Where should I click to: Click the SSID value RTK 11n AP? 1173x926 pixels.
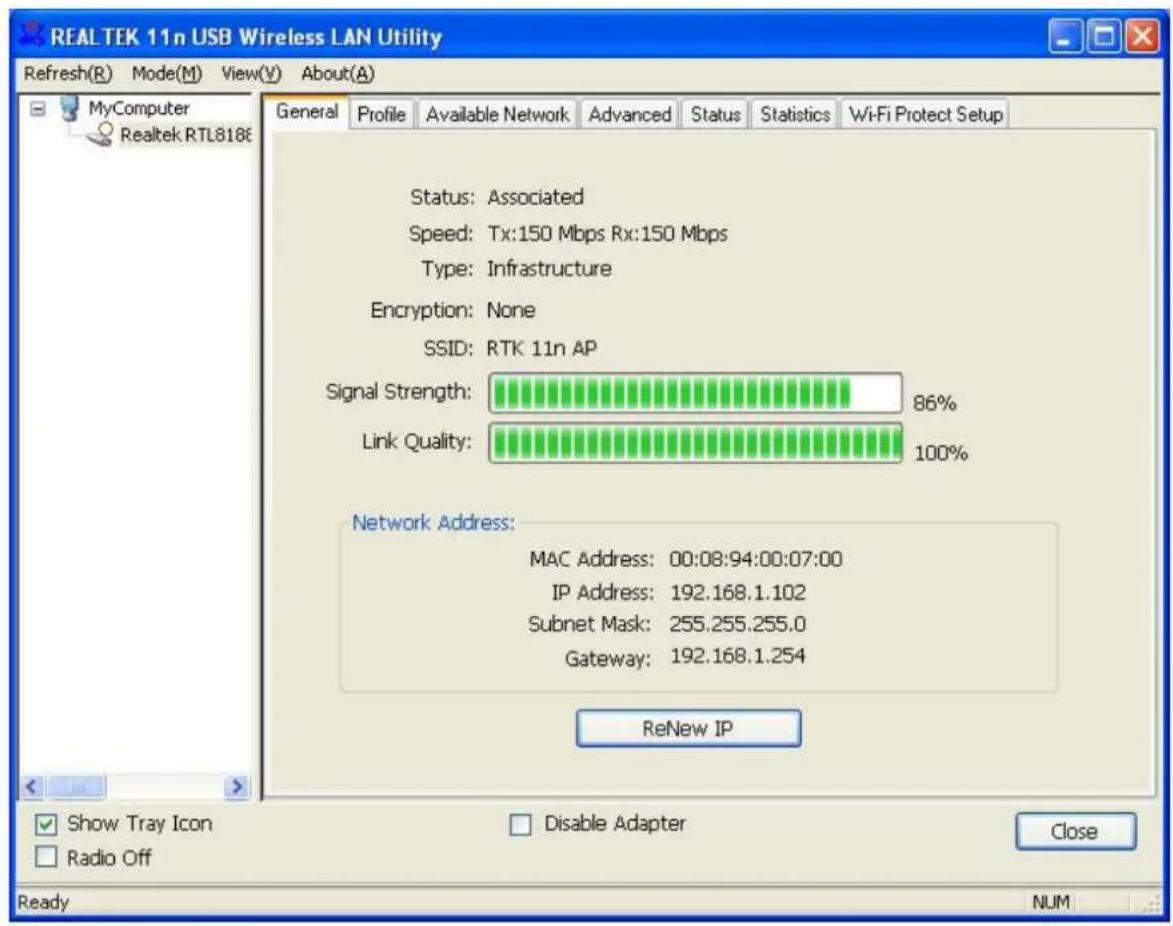pyautogui.click(x=542, y=349)
